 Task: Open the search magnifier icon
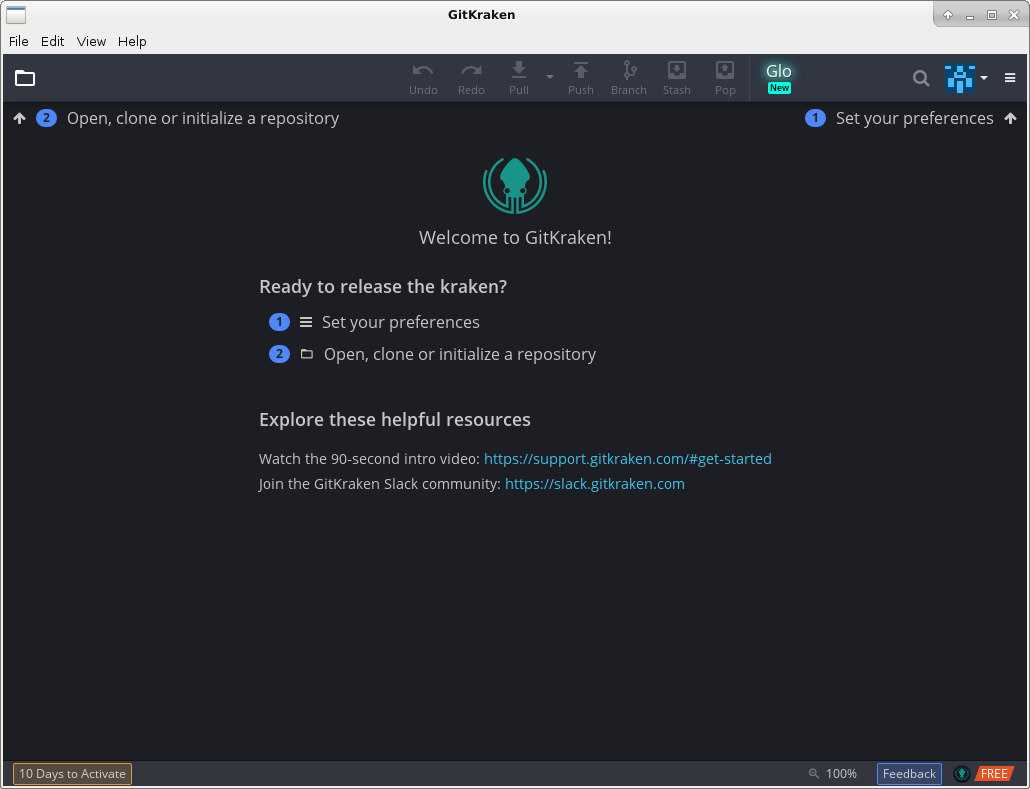click(921, 78)
